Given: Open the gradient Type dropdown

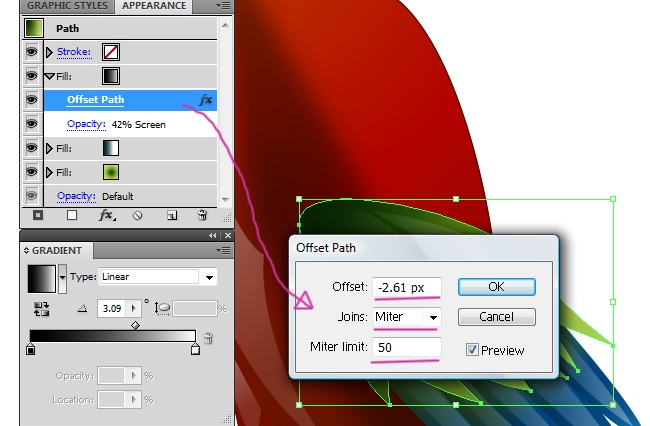Looking at the screenshot, I should [x=210, y=277].
